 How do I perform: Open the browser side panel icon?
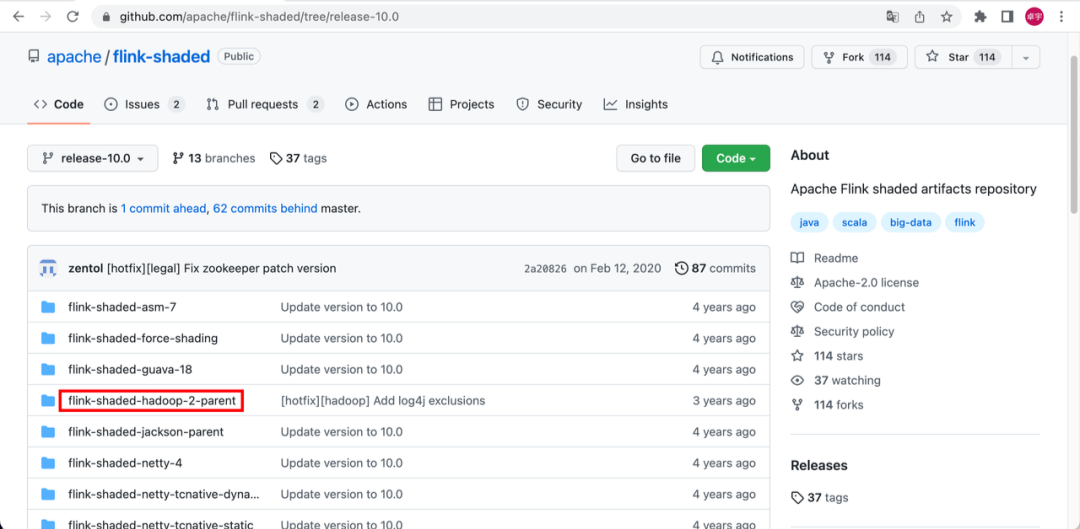(1007, 17)
